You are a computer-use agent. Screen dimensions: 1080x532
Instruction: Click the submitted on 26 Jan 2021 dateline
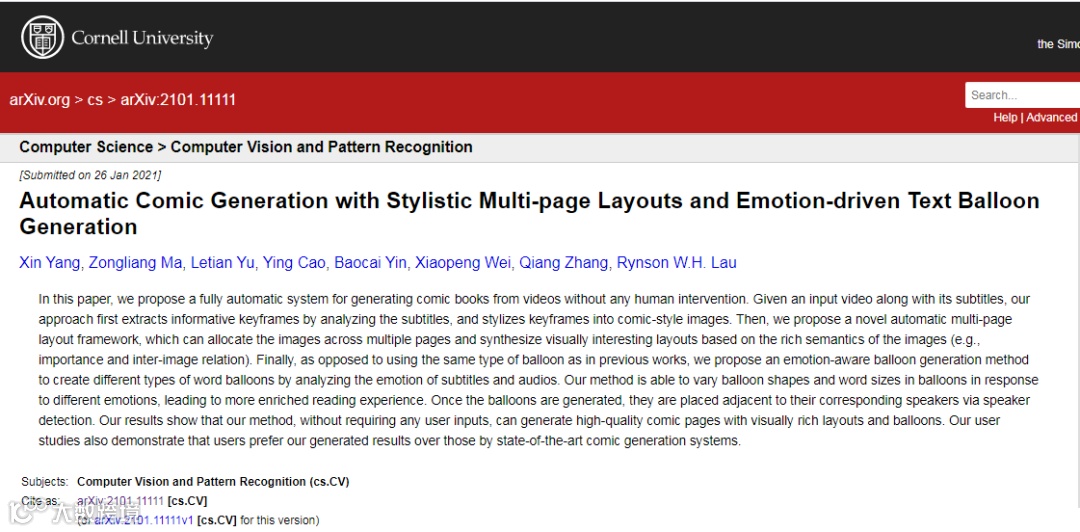click(90, 175)
